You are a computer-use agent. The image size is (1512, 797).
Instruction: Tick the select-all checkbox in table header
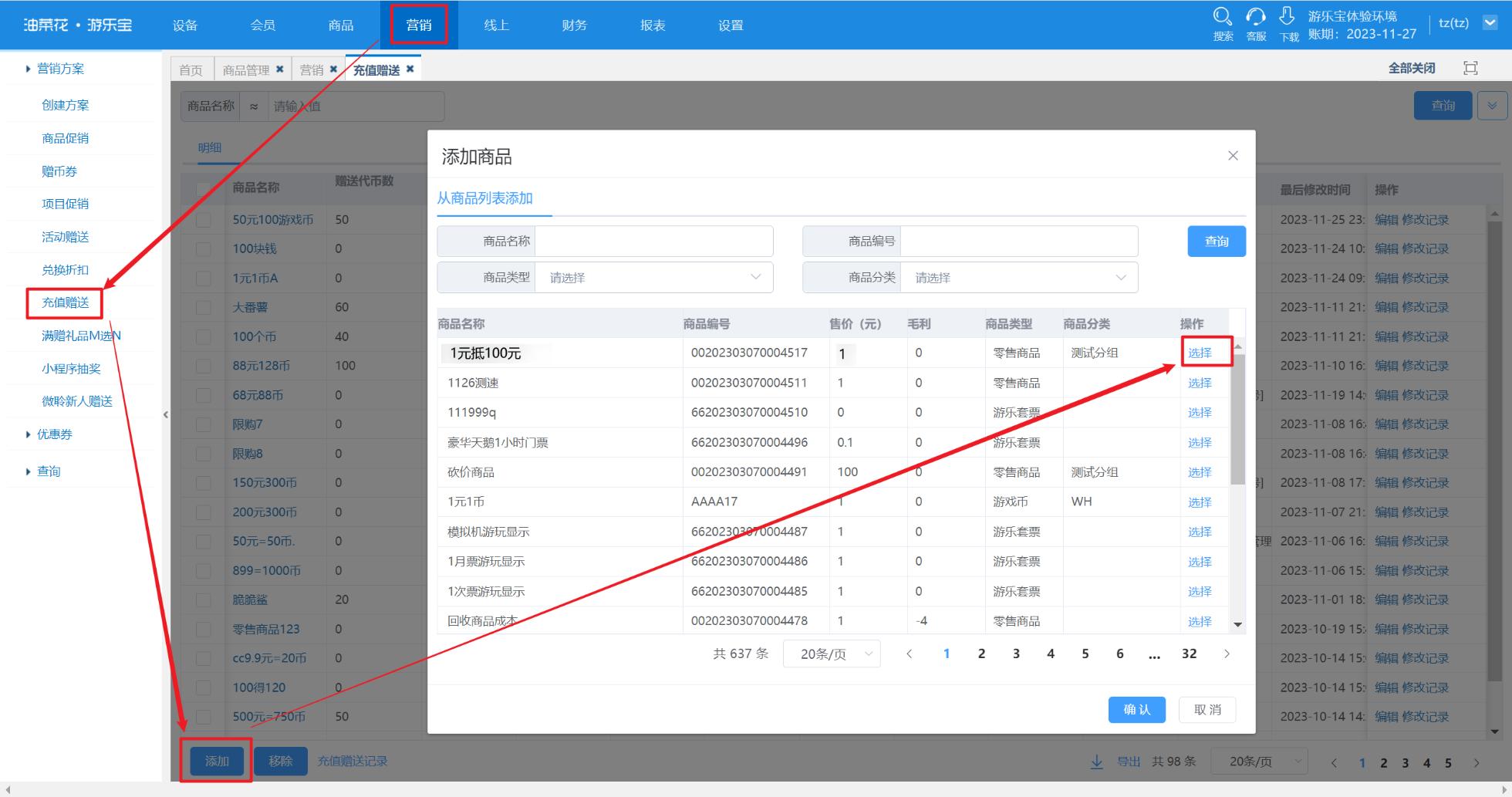click(204, 190)
